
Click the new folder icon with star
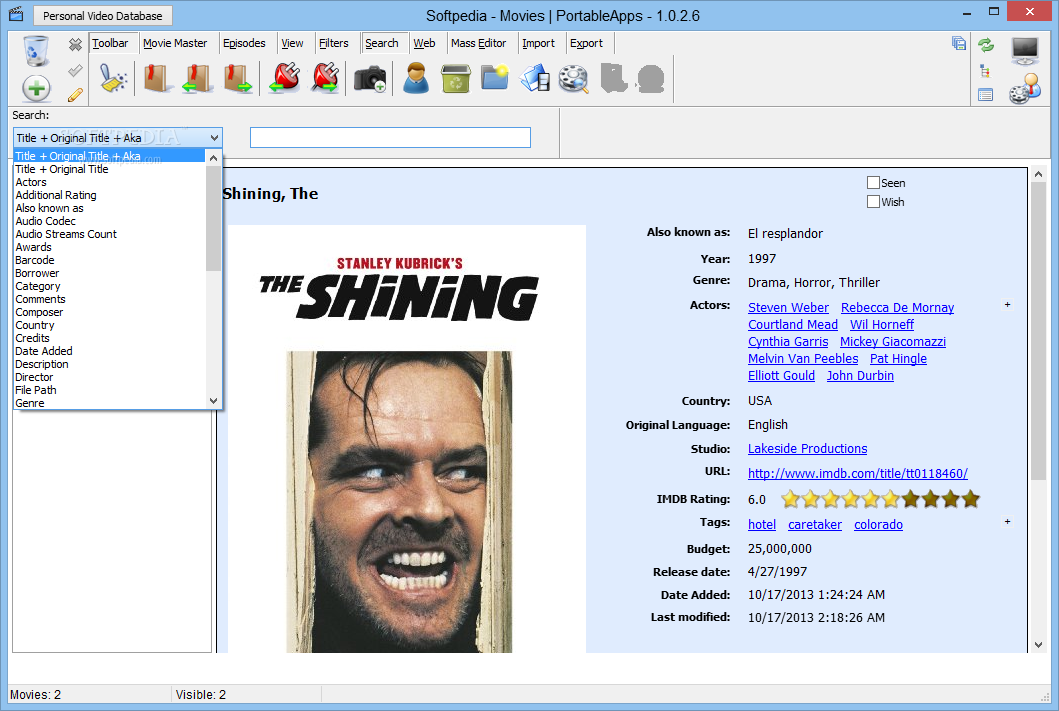coord(495,77)
